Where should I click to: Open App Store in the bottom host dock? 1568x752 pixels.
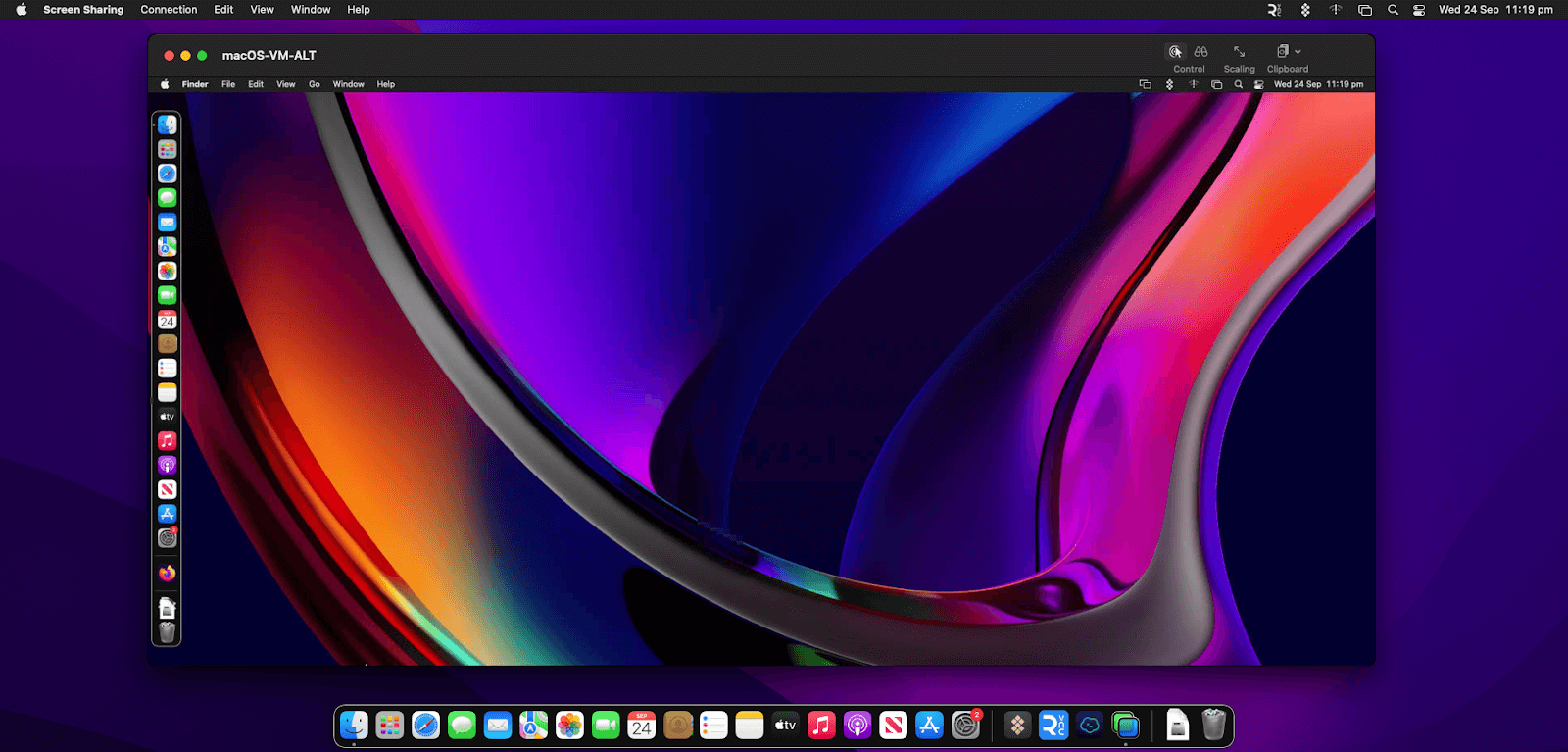pos(929,726)
